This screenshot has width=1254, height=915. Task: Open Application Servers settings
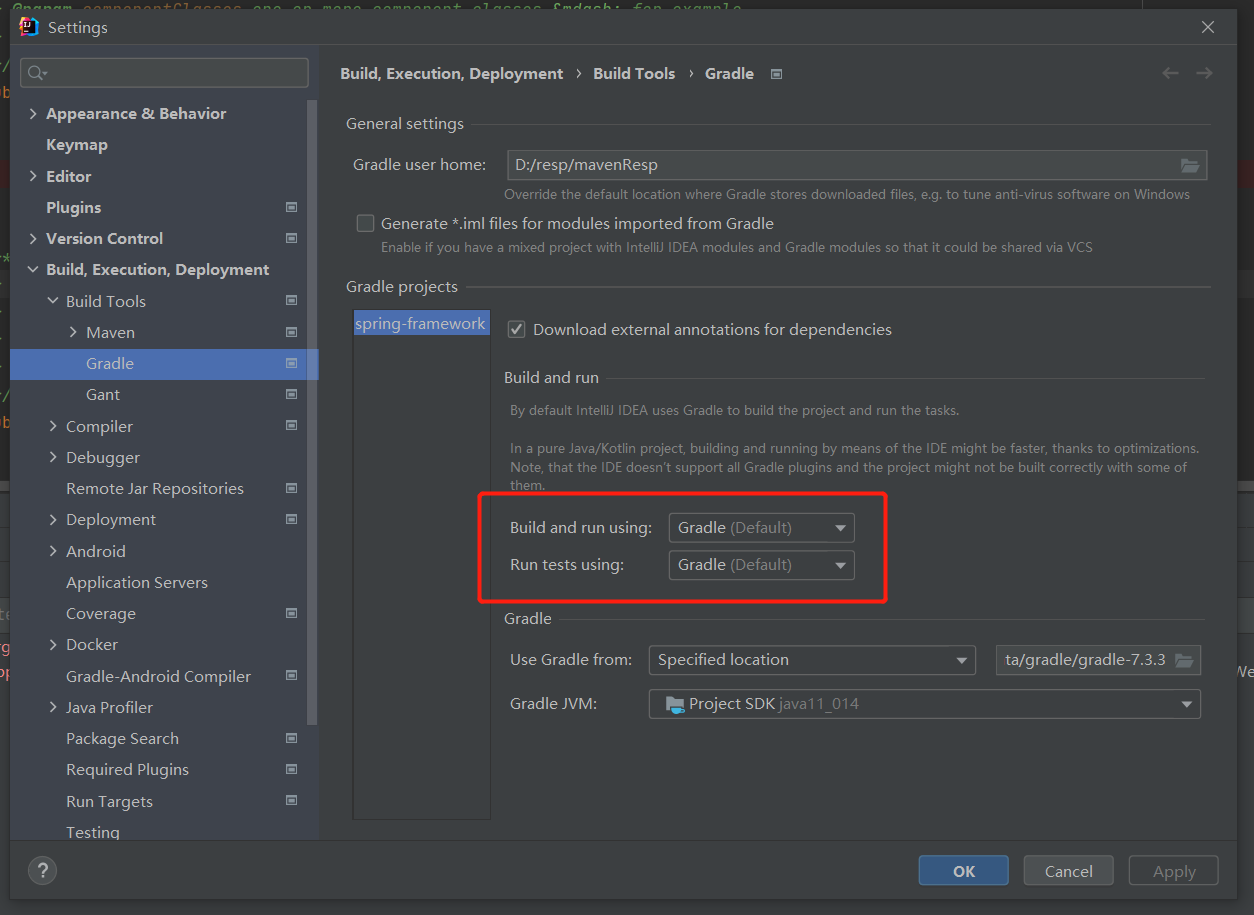[x=137, y=582]
